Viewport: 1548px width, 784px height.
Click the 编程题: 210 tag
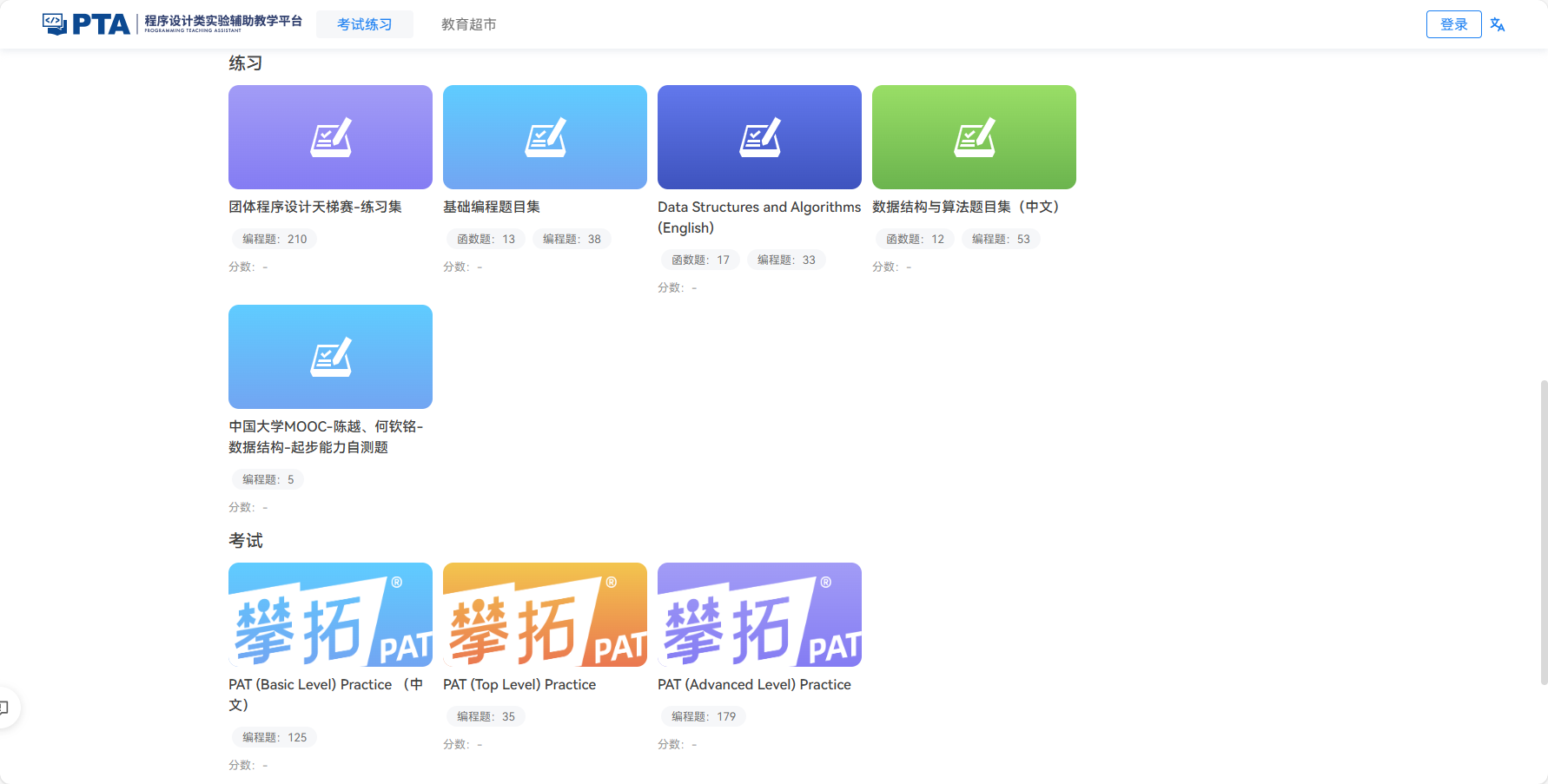pos(275,239)
